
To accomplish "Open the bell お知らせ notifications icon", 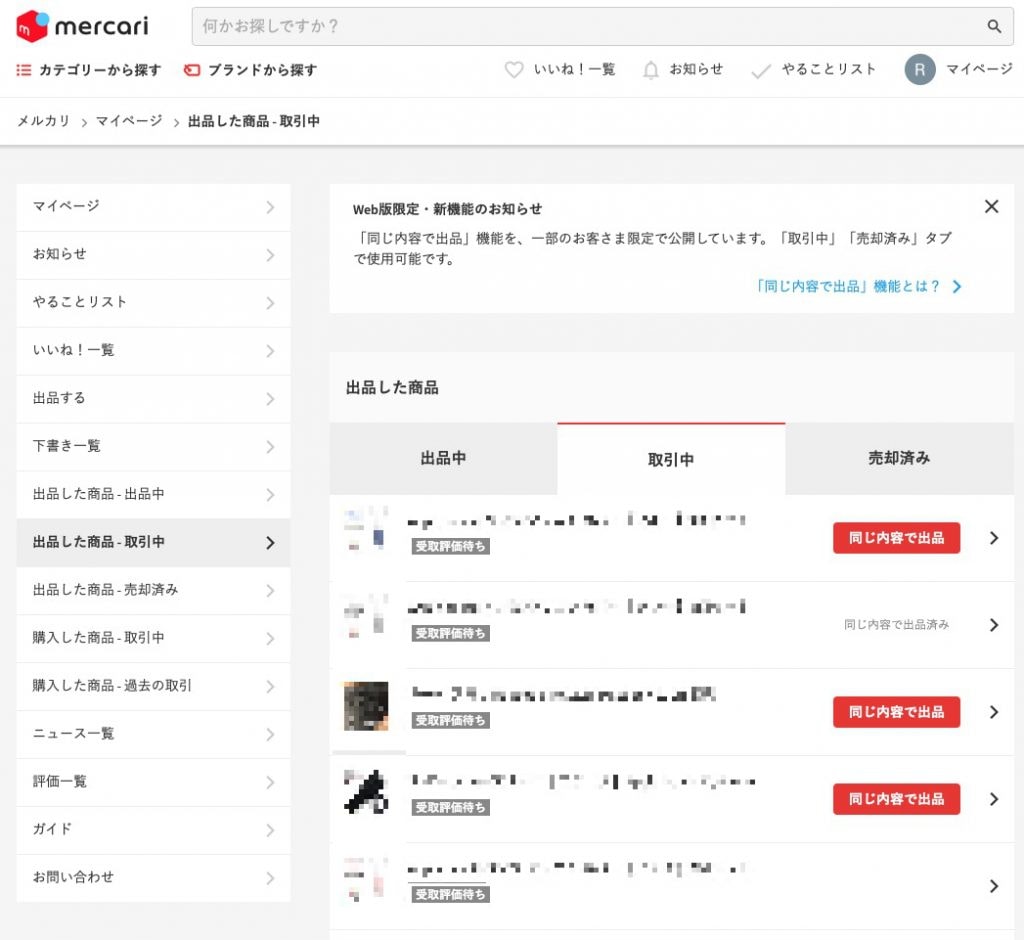I will (651, 70).
